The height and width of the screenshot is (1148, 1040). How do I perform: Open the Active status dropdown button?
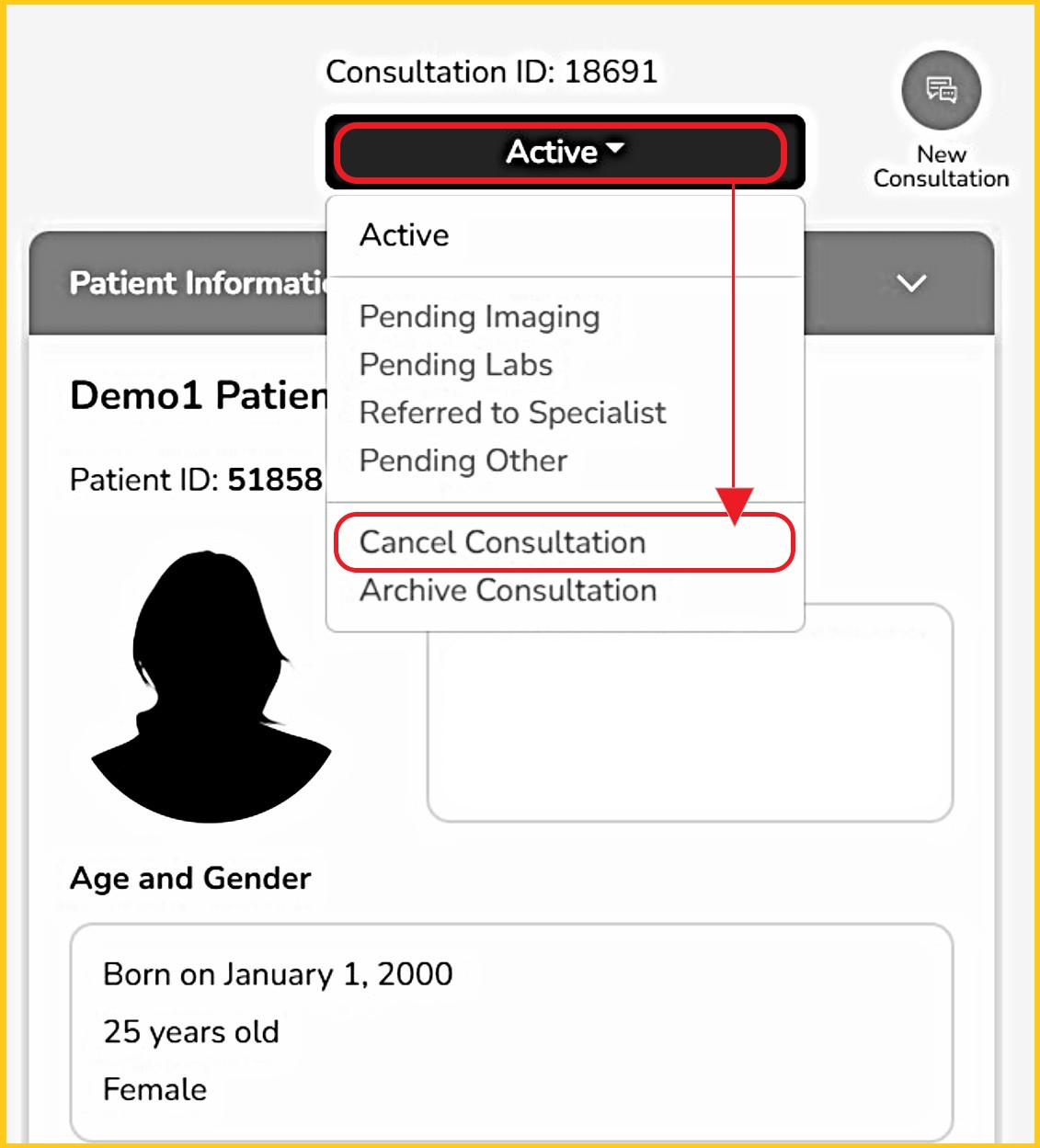564,152
